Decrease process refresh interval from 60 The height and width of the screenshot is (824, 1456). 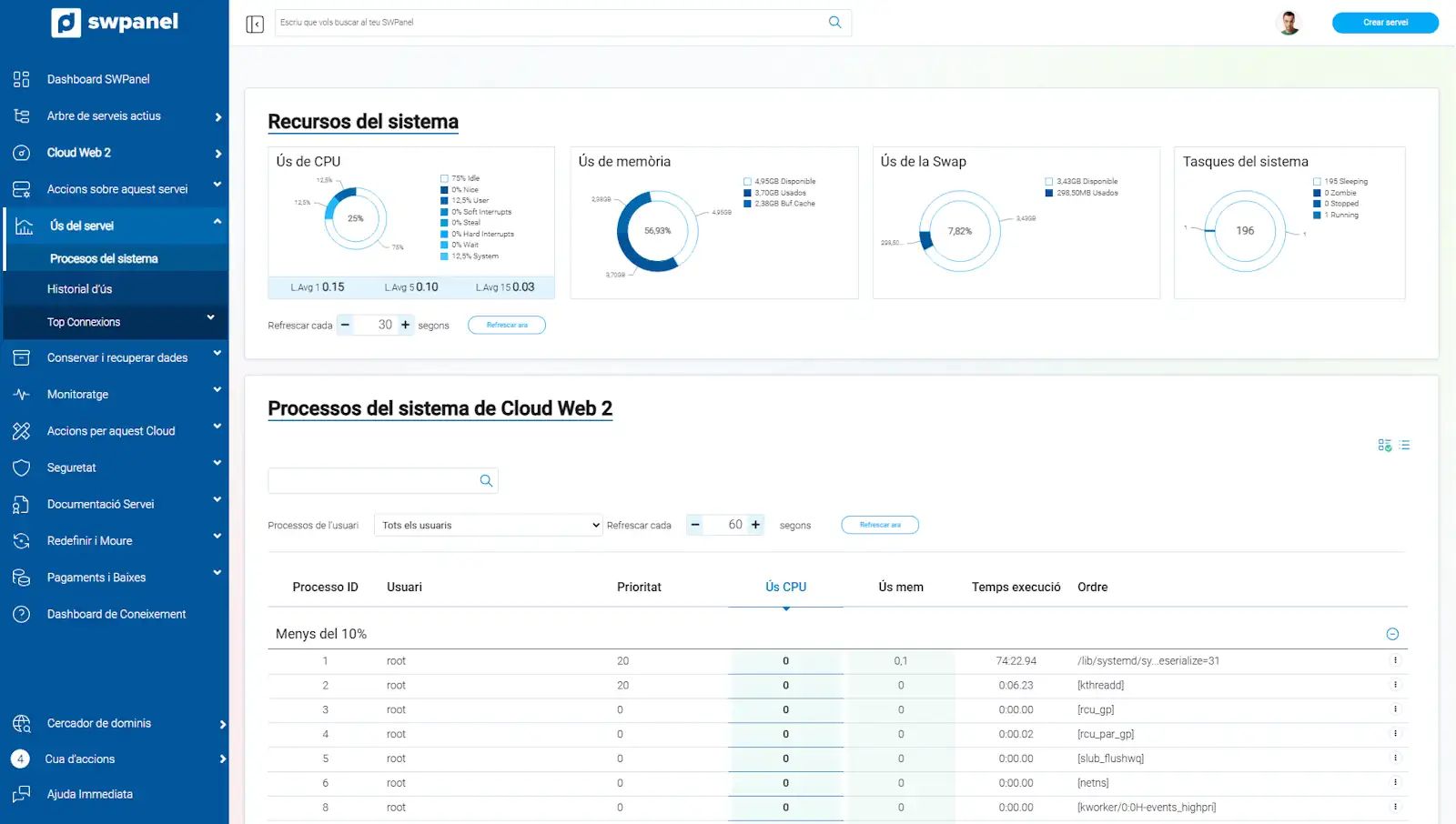[695, 525]
